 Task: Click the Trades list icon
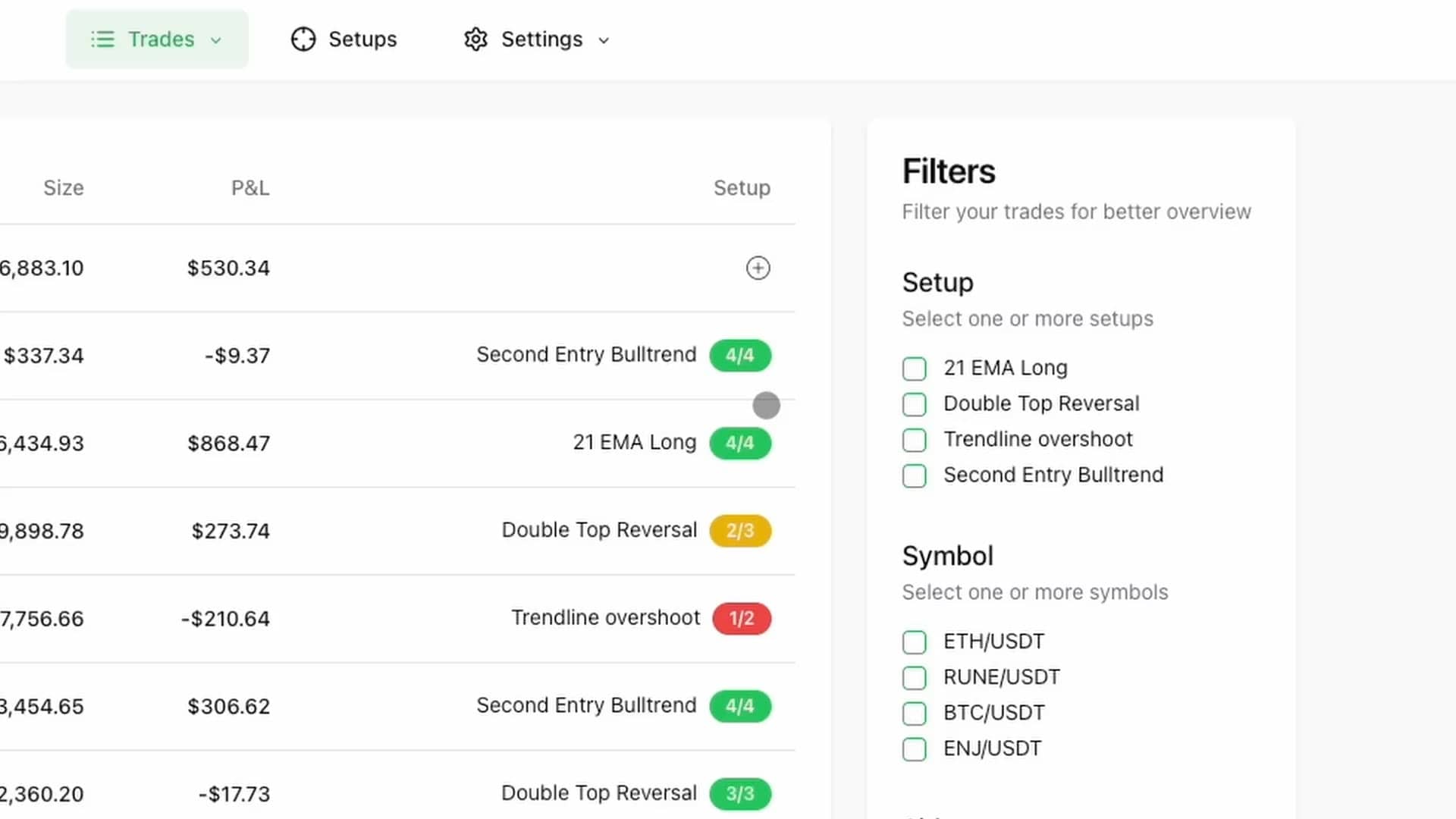[102, 39]
